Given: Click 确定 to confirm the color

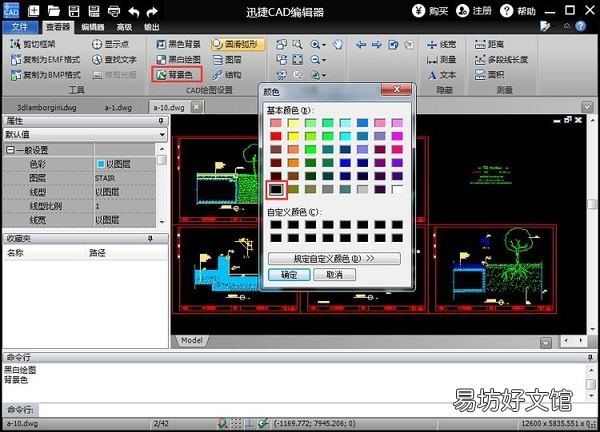Looking at the screenshot, I should click(289, 275).
